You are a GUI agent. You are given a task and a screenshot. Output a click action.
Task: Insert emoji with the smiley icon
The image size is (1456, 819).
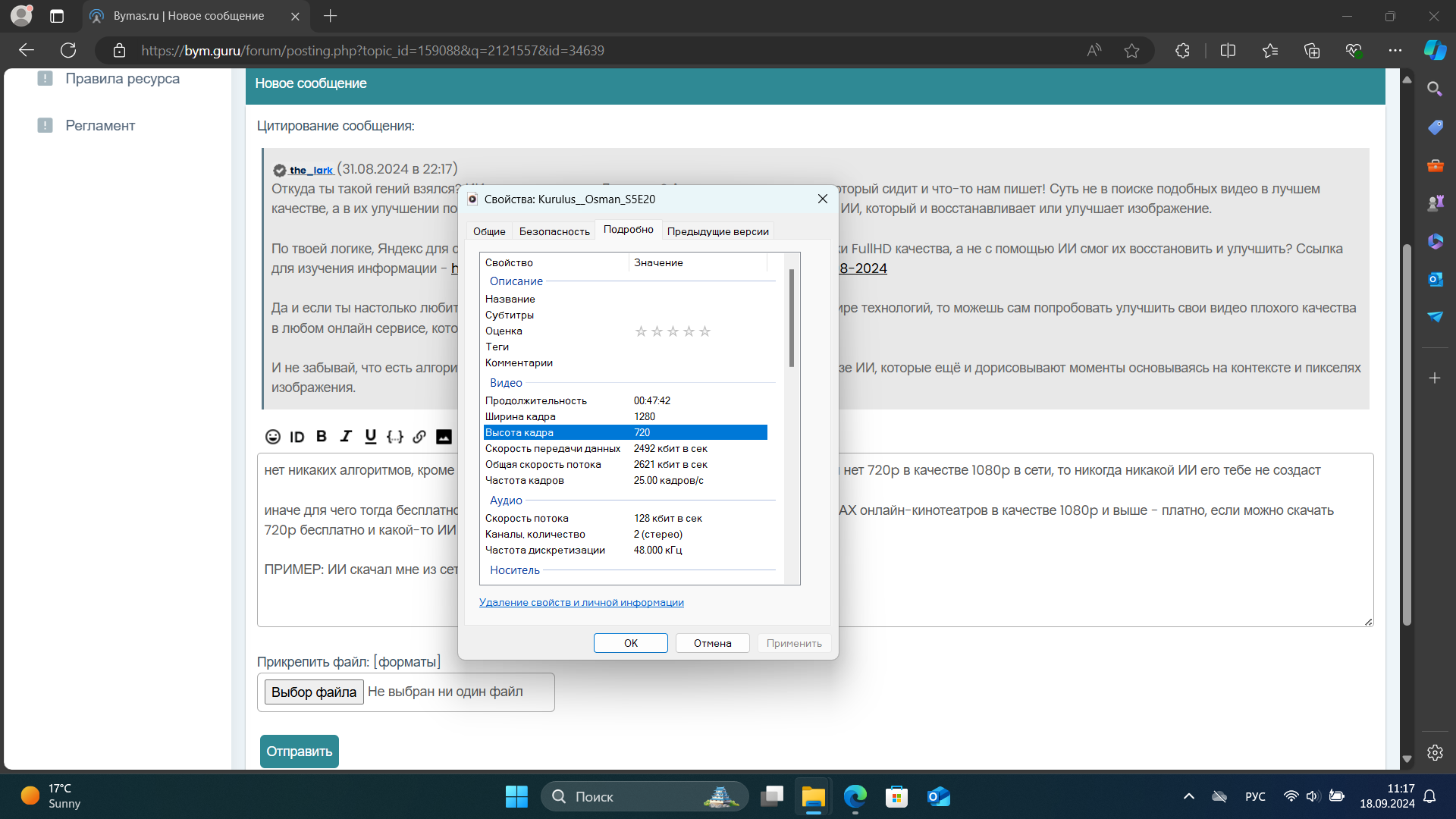point(273,437)
